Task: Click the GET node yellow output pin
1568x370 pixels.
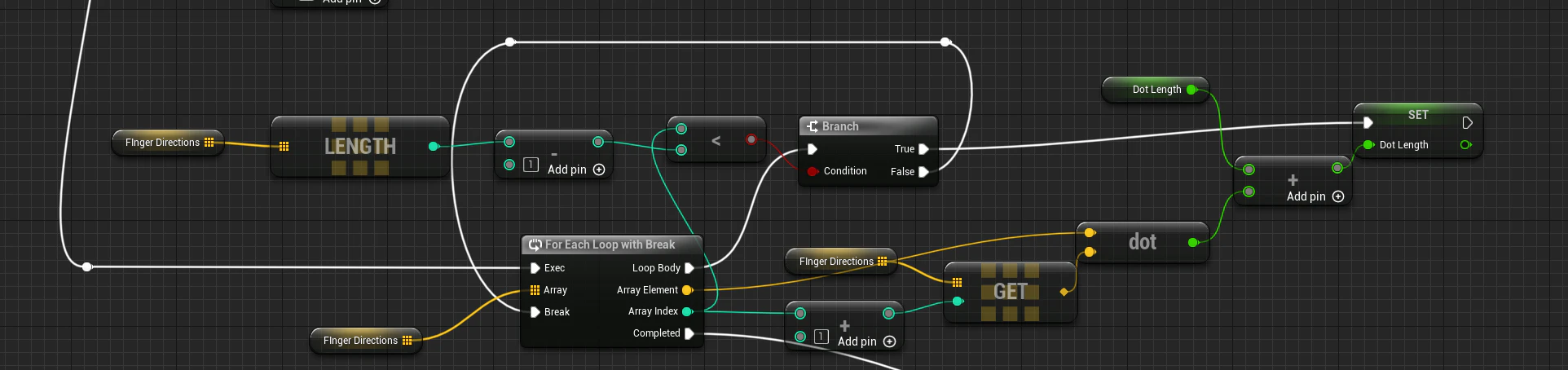Action: coord(1064,292)
